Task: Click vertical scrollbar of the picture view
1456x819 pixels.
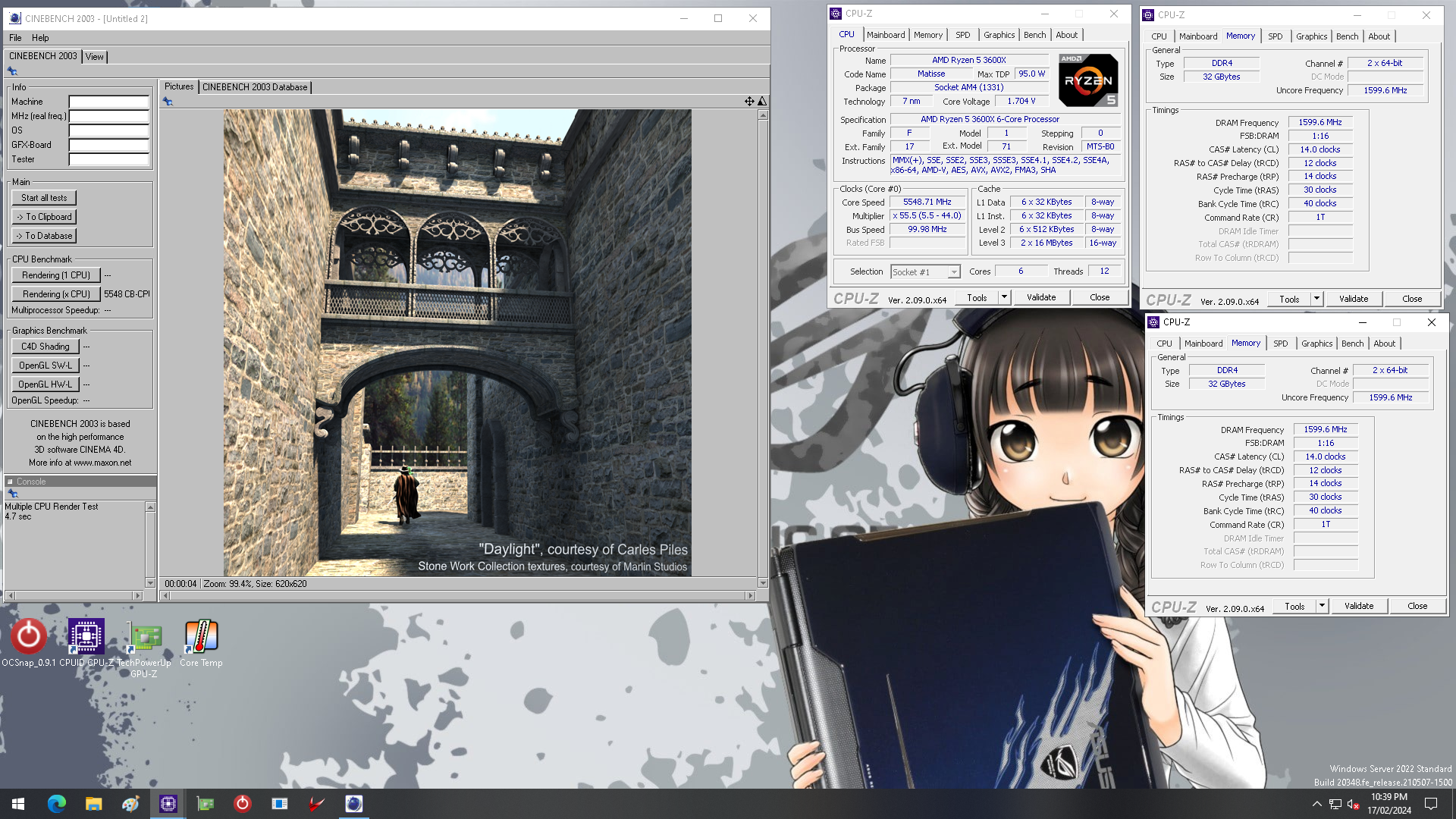Action: pos(763,349)
